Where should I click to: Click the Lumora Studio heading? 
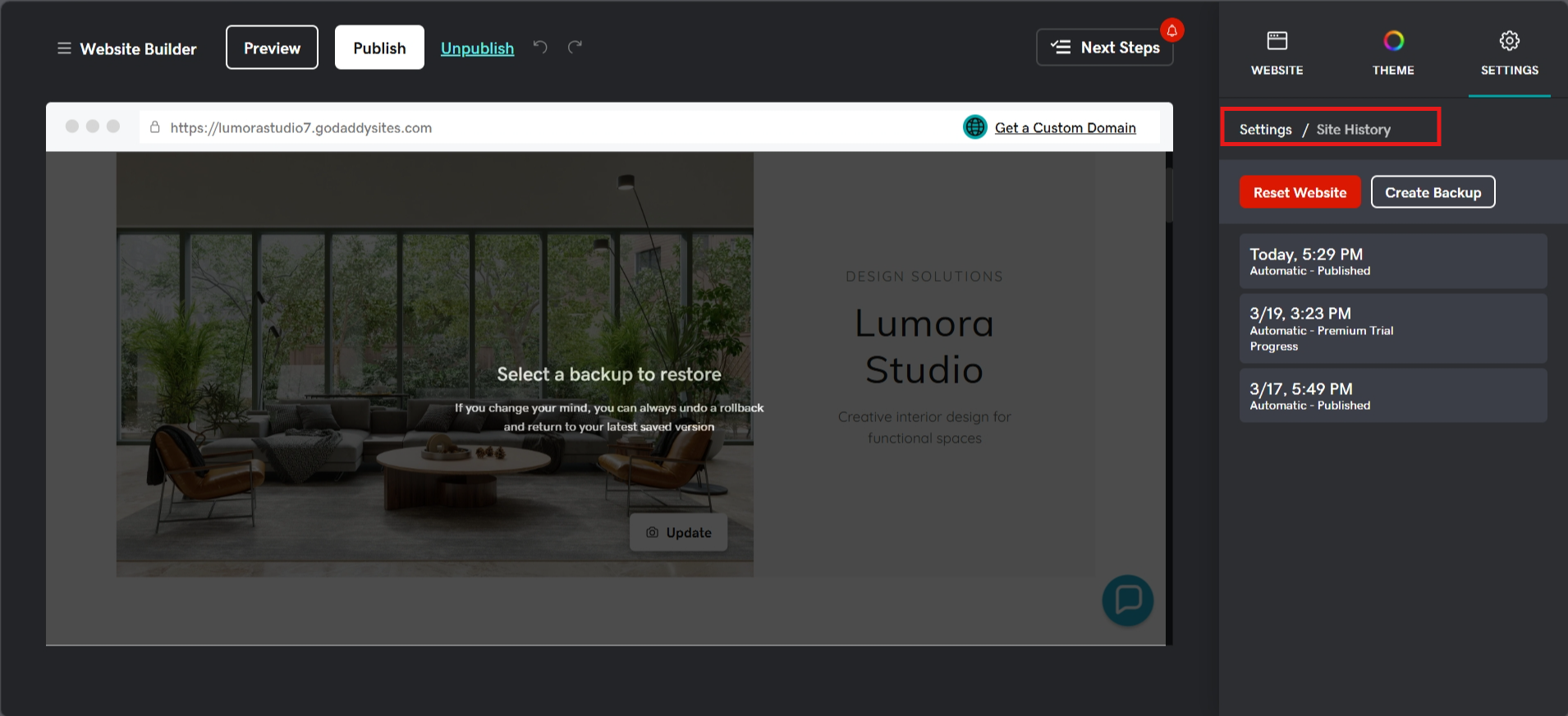click(x=924, y=347)
